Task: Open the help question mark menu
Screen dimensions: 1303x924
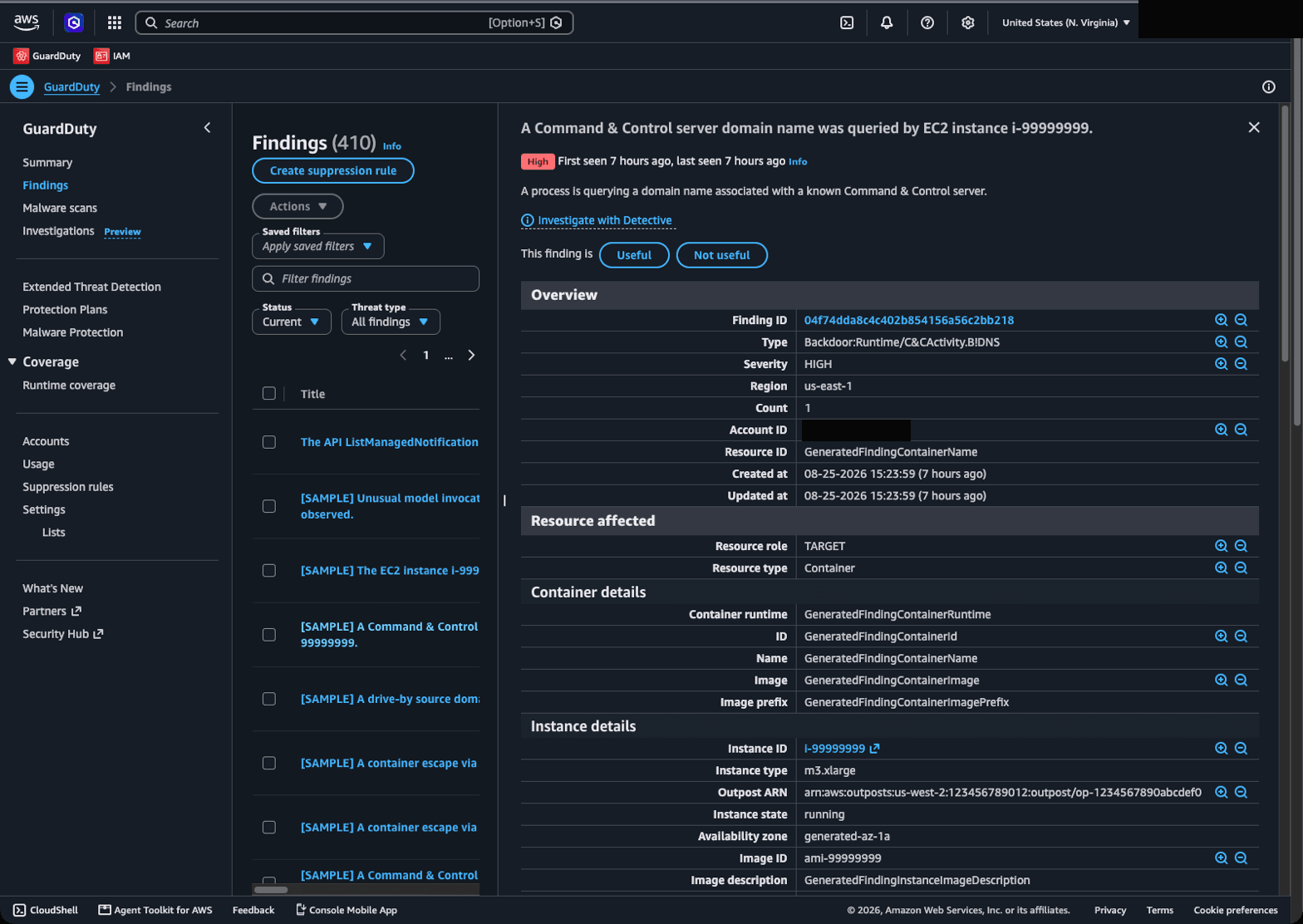Action: click(x=927, y=22)
